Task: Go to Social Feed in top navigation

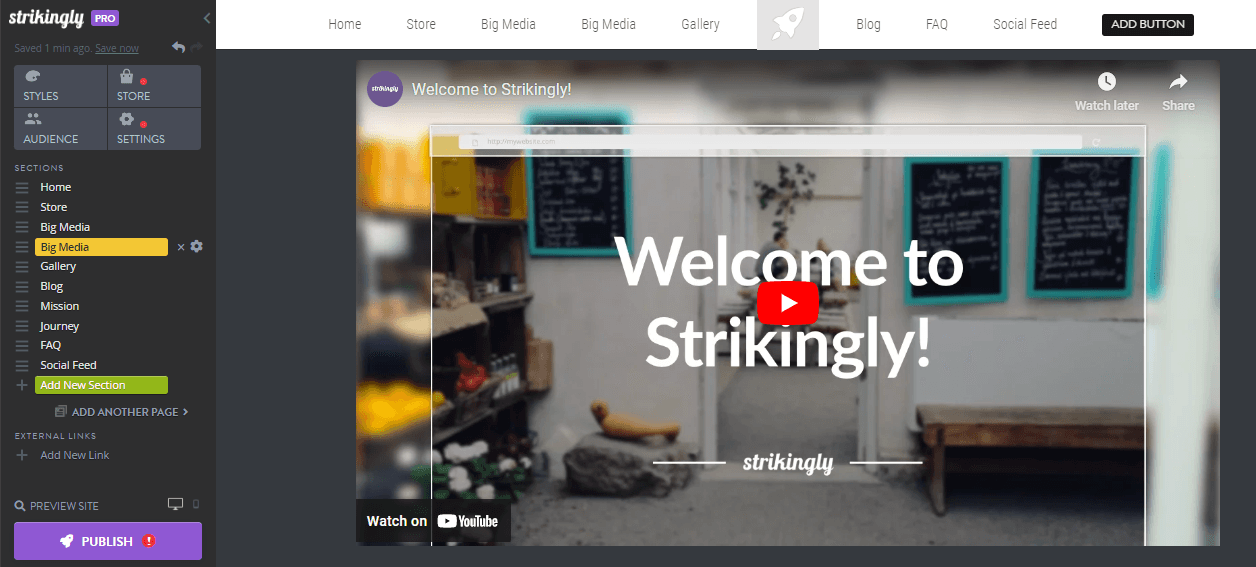Action: 1025,24
